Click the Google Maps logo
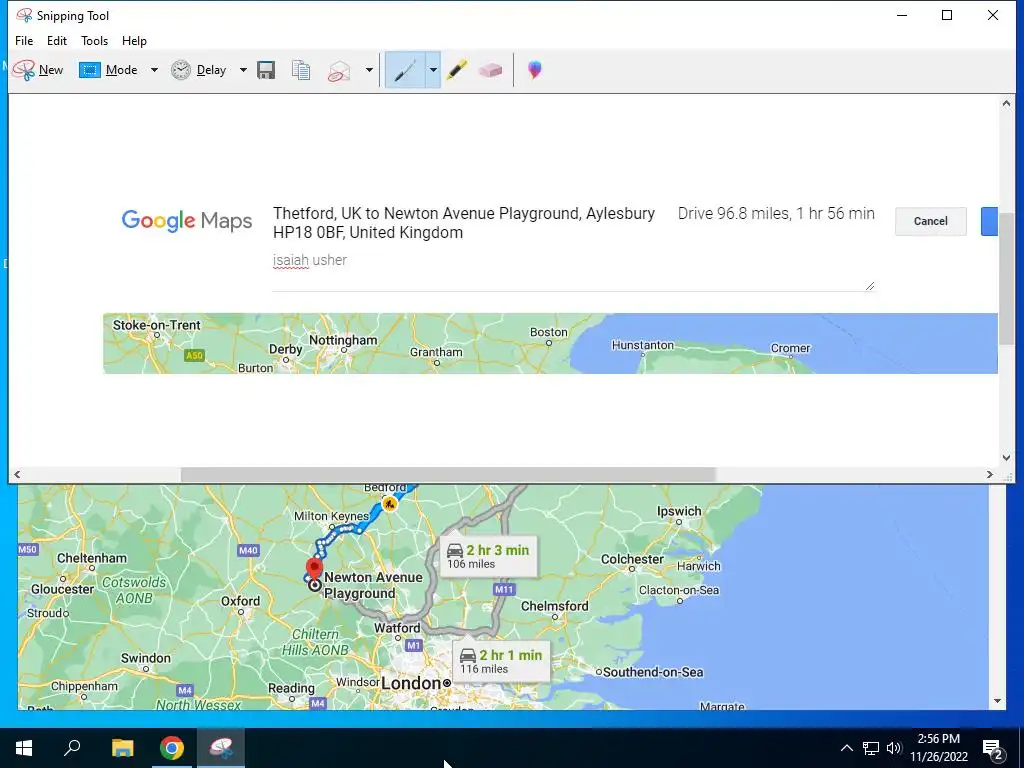 tap(187, 221)
